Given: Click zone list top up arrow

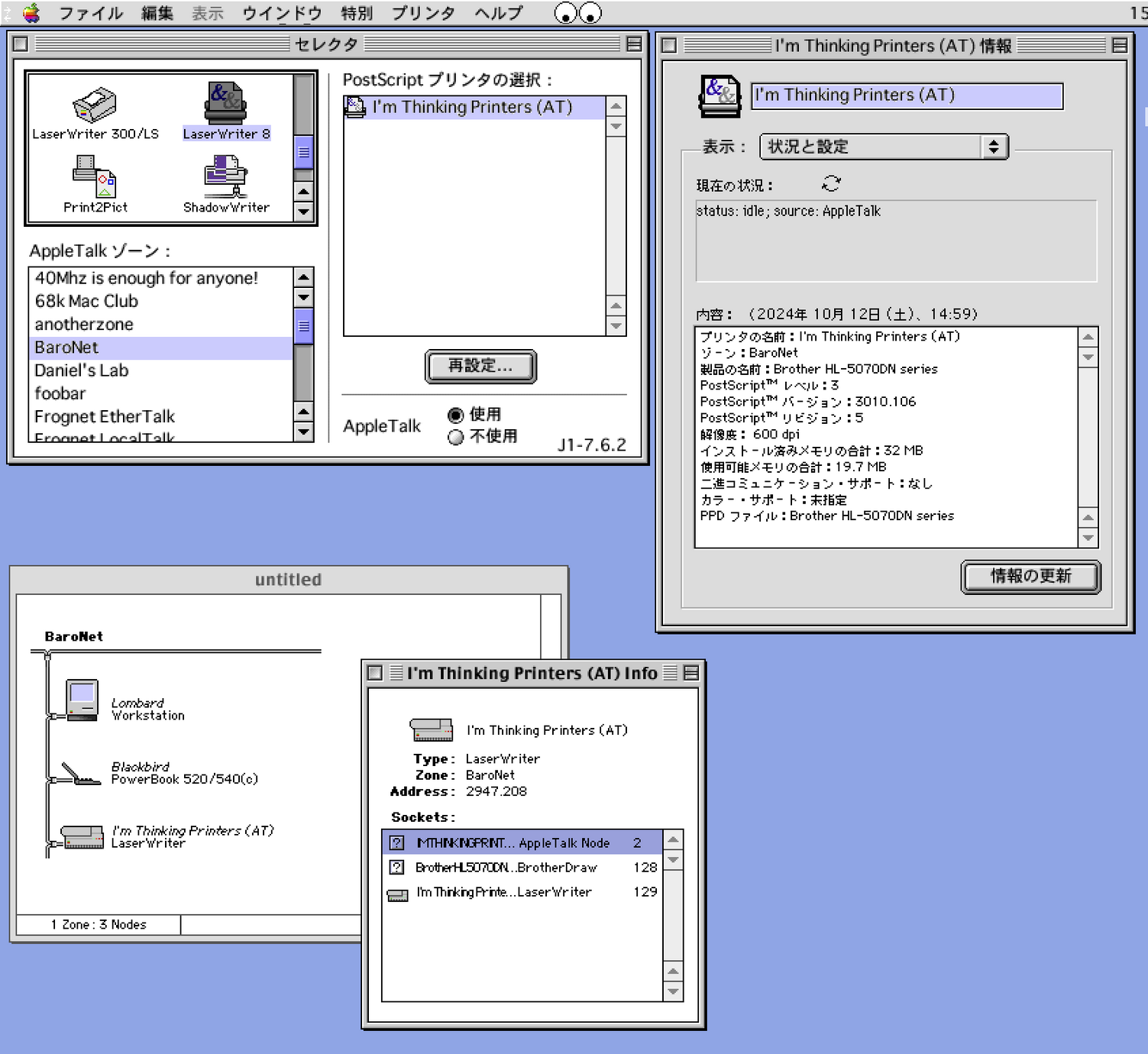Looking at the screenshot, I should [x=303, y=277].
